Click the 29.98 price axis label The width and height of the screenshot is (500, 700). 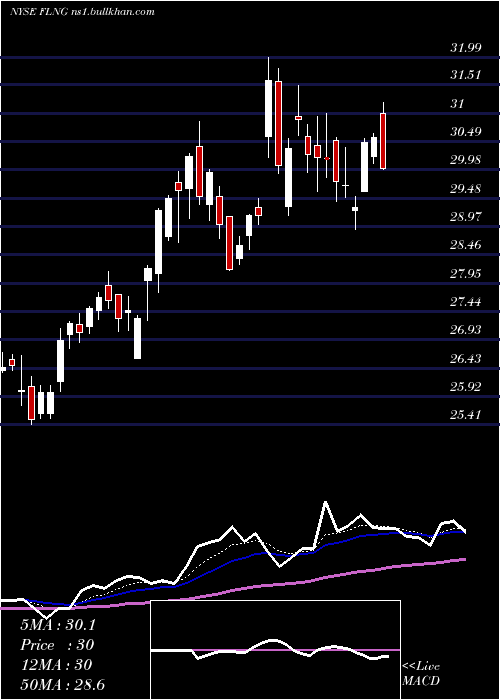point(466,160)
